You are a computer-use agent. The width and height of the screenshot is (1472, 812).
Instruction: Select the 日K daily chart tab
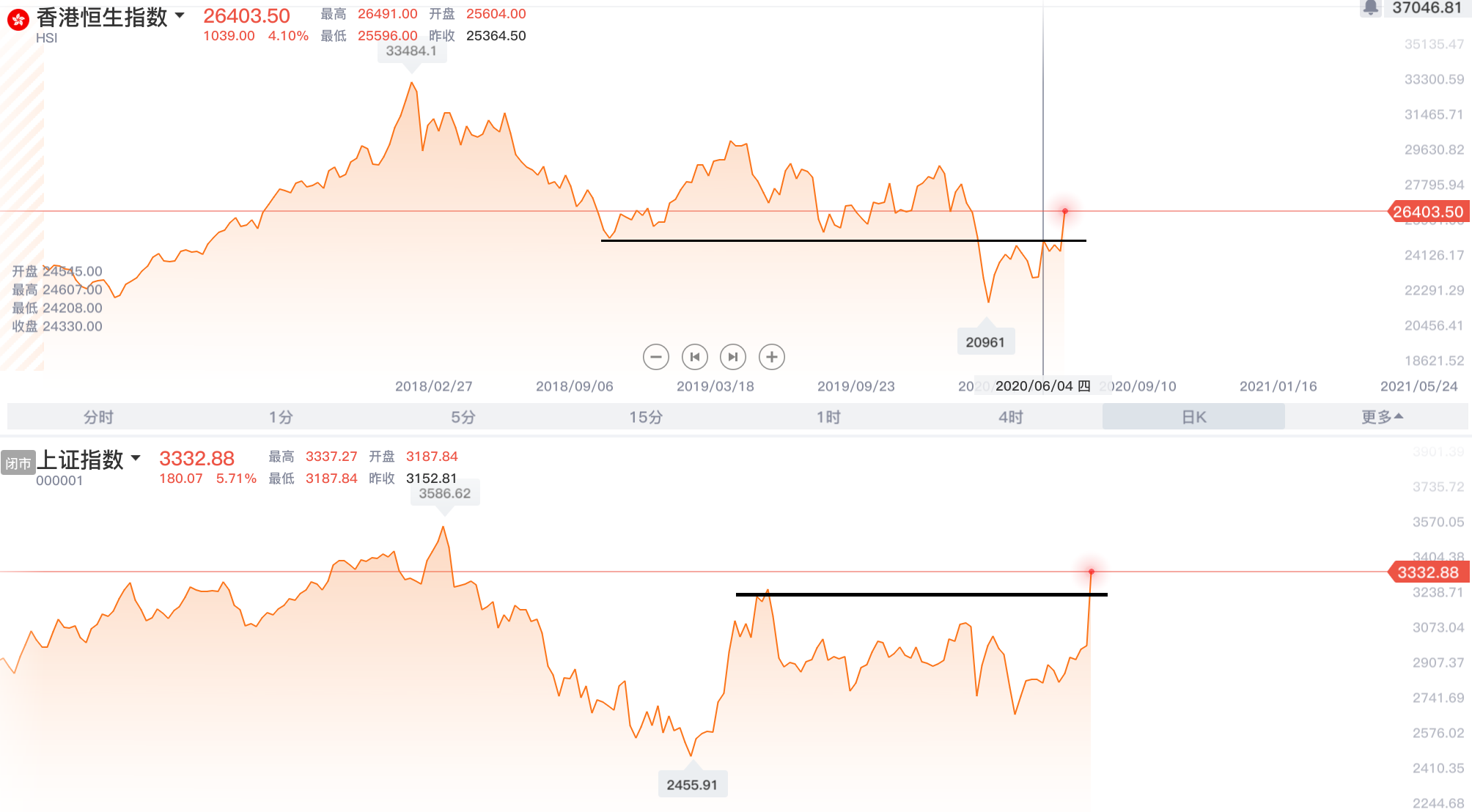1193,417
